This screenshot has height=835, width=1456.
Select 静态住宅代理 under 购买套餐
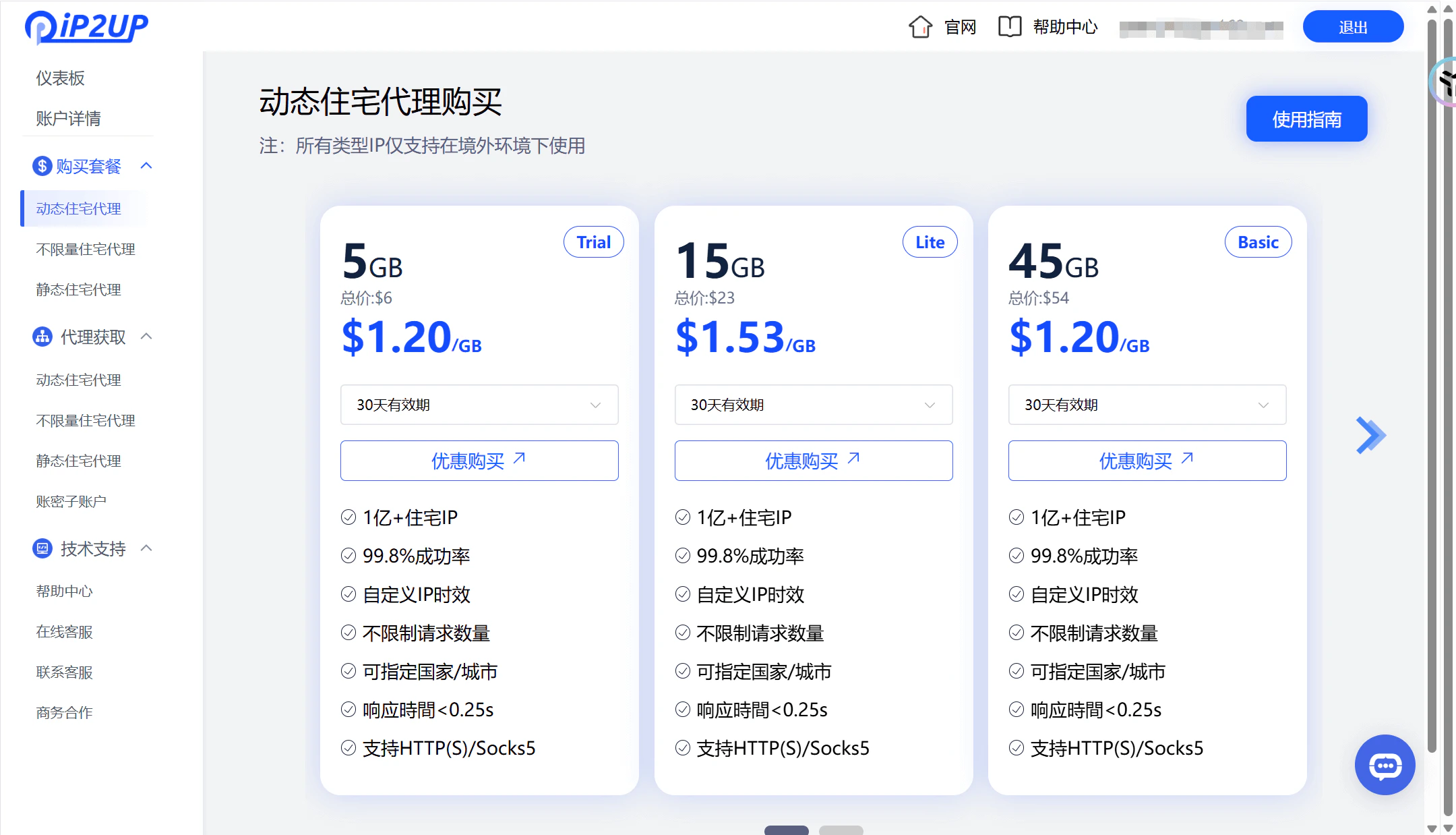(x=78, y=289)
